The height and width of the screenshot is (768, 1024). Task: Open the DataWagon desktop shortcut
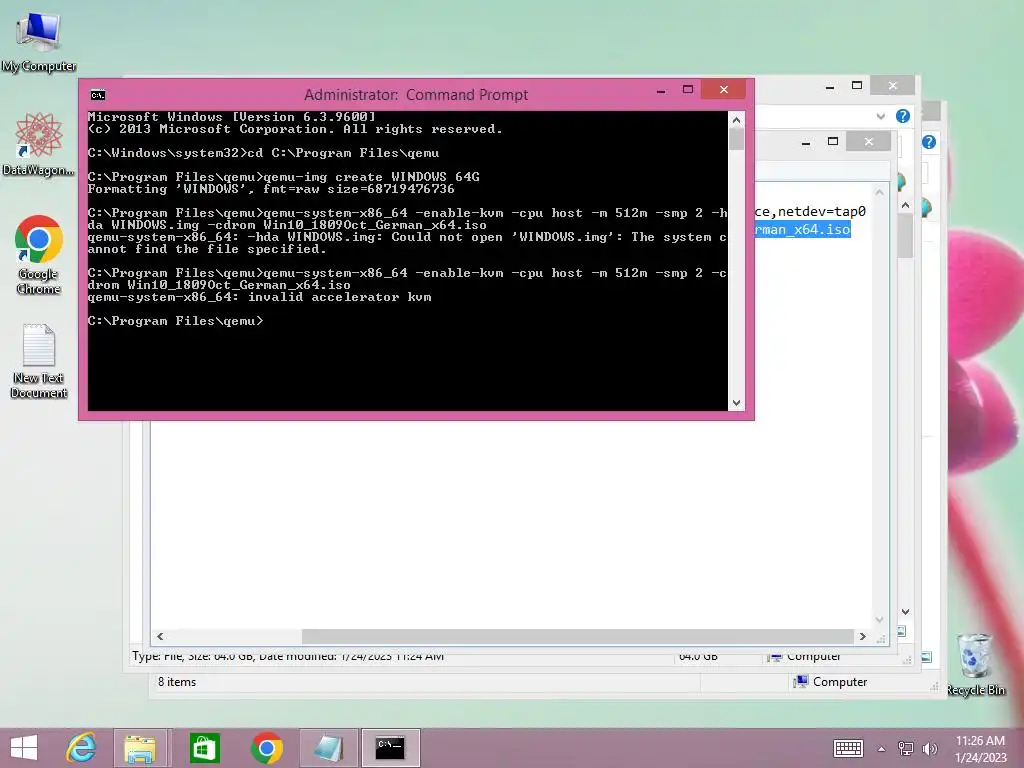(x=39, y=144)
